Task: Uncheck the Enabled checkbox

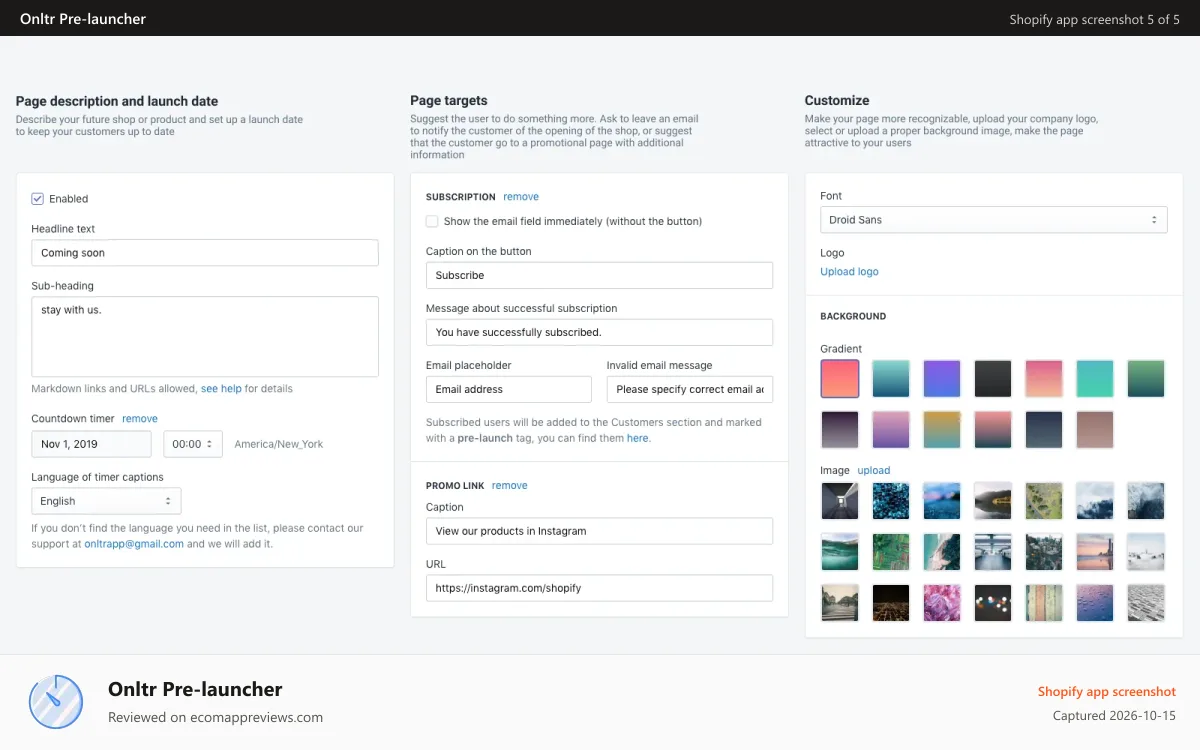Action: 38,199
